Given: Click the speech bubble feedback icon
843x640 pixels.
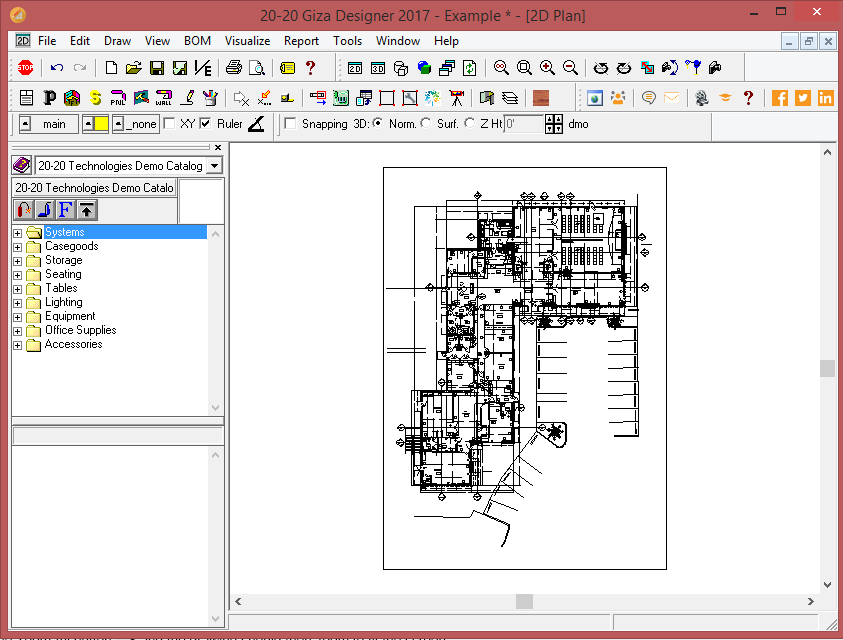Looking at the screenshot, I should [x=649, y=98].
